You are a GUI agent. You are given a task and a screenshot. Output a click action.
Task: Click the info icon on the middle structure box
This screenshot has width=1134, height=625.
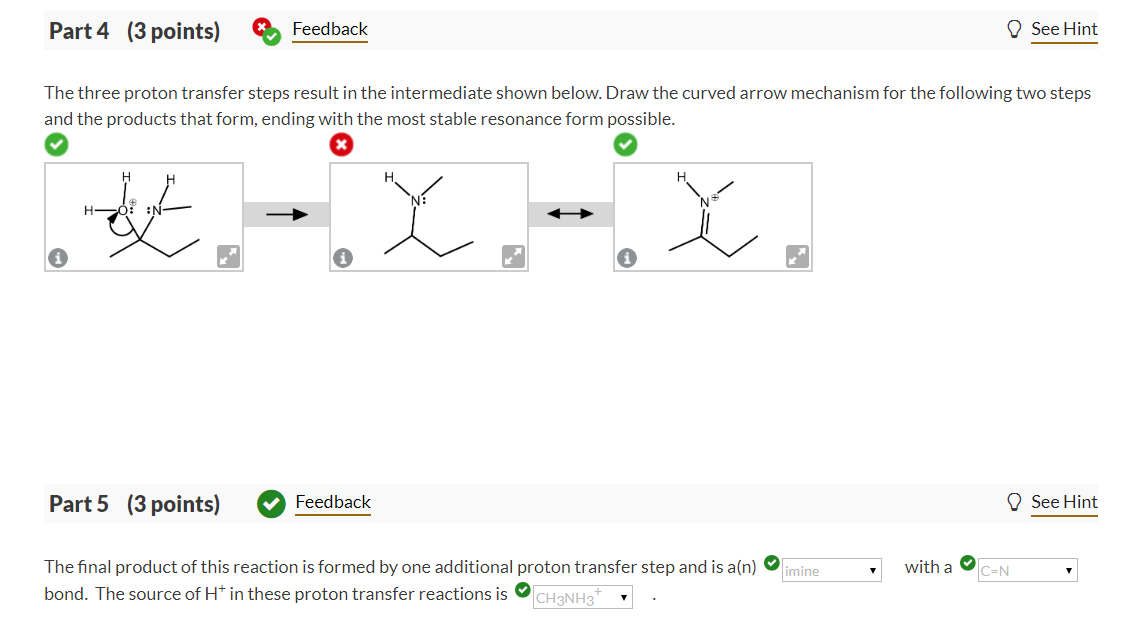click(342, 258)
